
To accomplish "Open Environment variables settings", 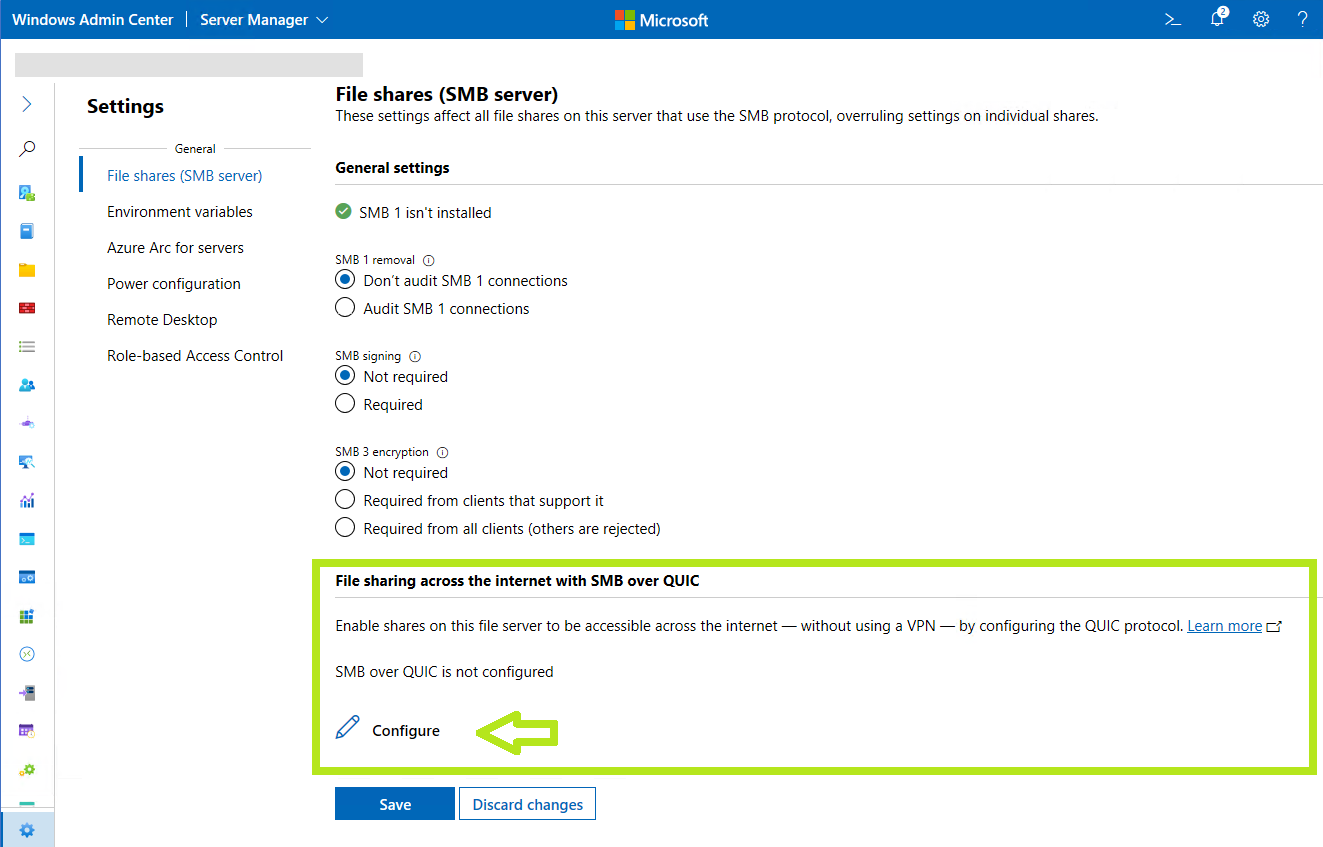I will click(x=180, y=212).
